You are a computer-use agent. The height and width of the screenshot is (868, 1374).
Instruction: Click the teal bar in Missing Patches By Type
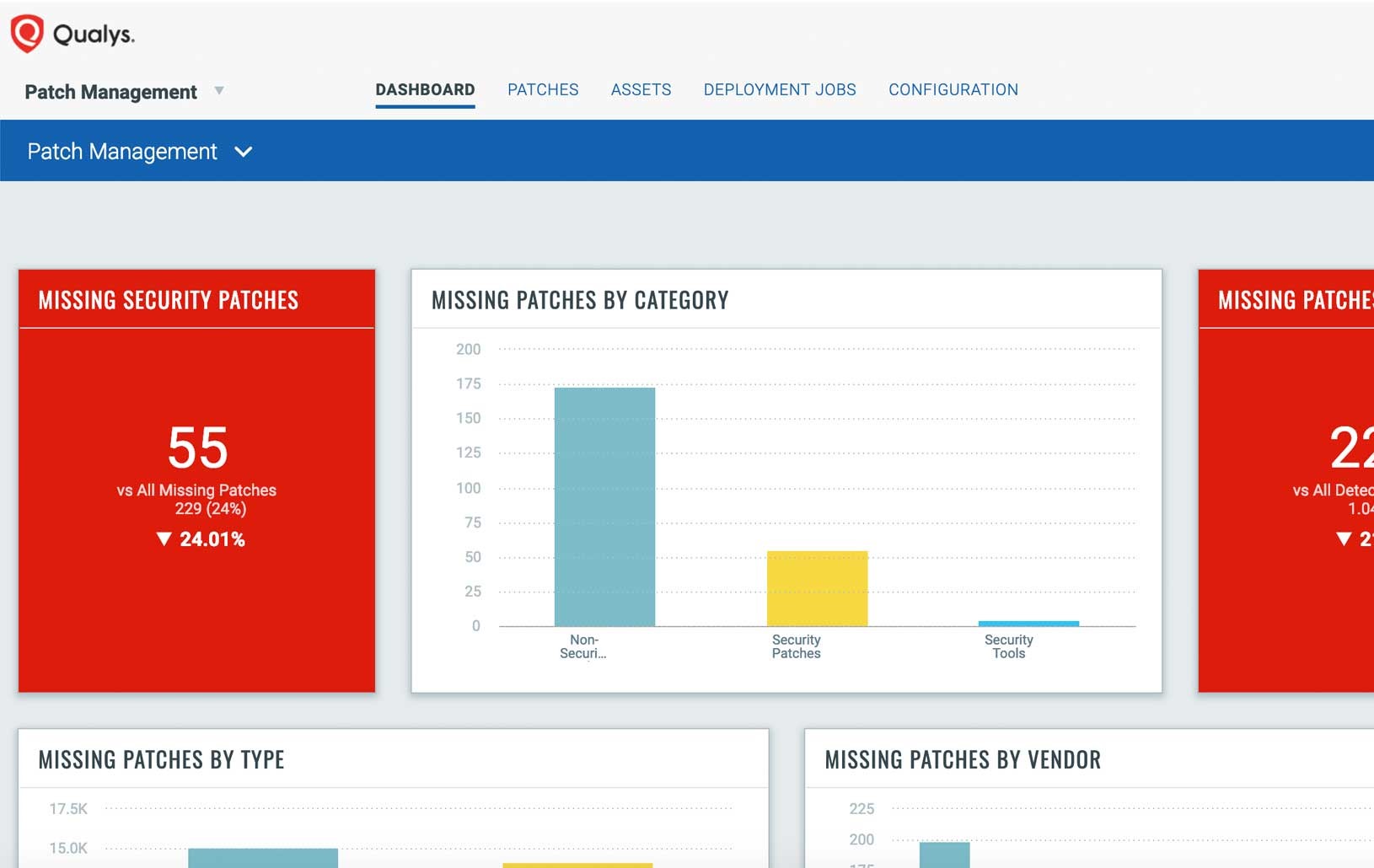click(263, 858)
